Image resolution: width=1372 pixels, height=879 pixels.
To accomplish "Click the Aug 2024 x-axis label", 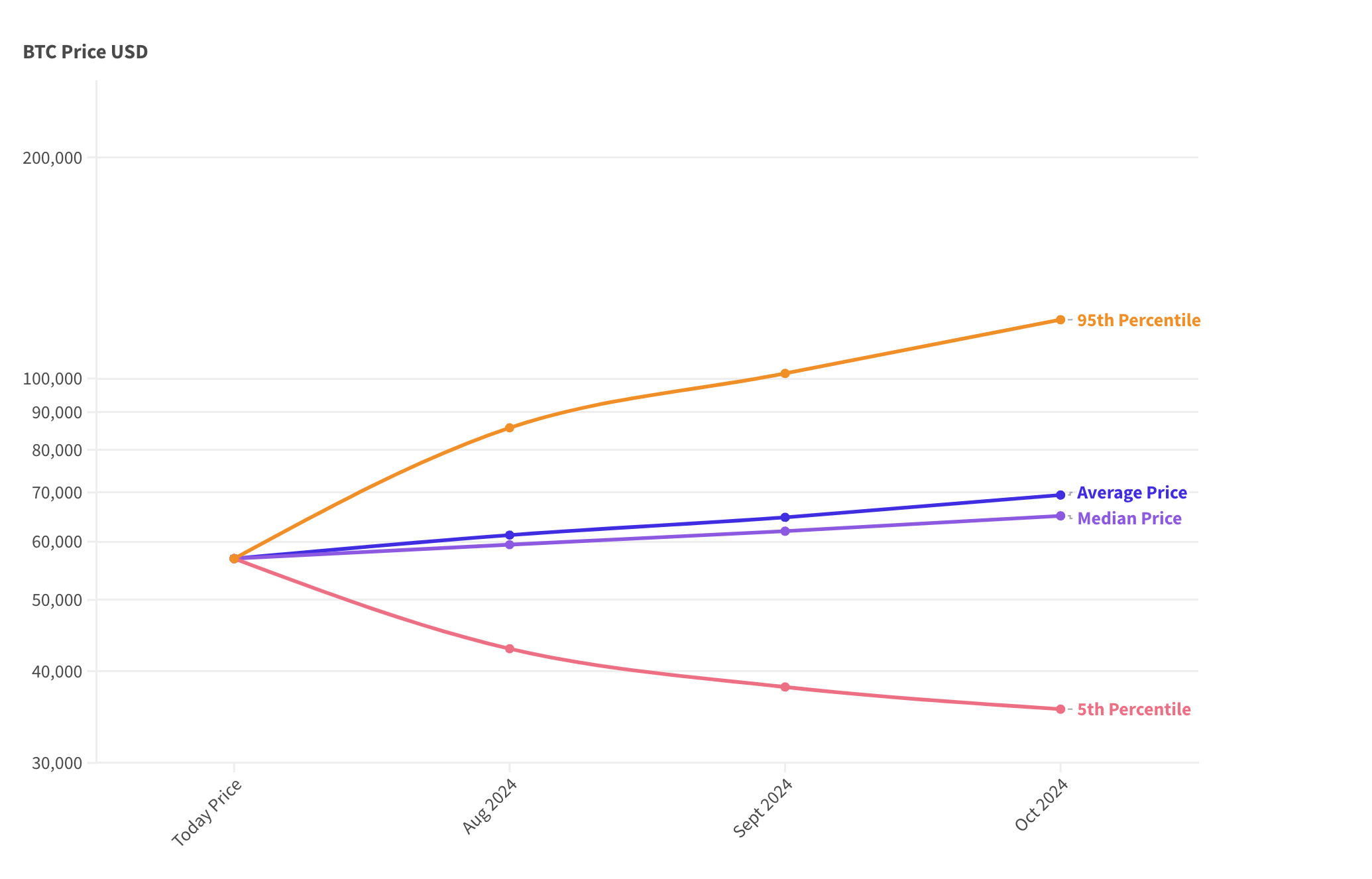I will coord(489,806).
